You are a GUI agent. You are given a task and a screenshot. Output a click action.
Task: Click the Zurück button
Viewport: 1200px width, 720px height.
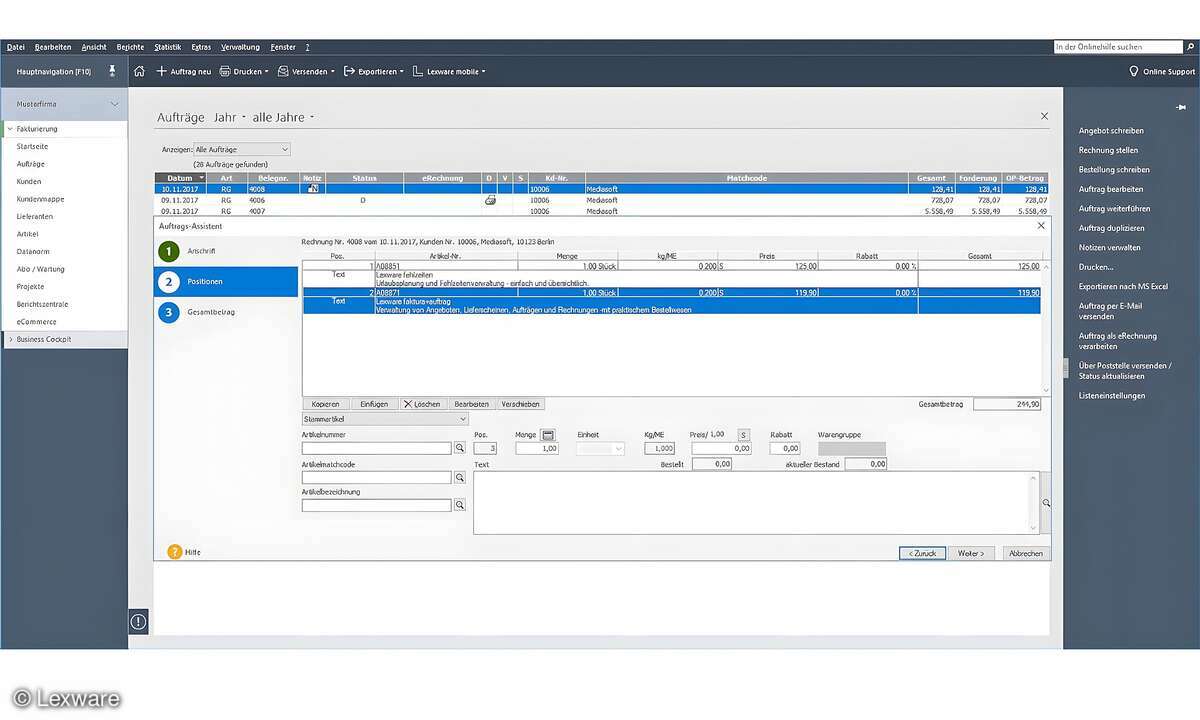coord(922,553)
